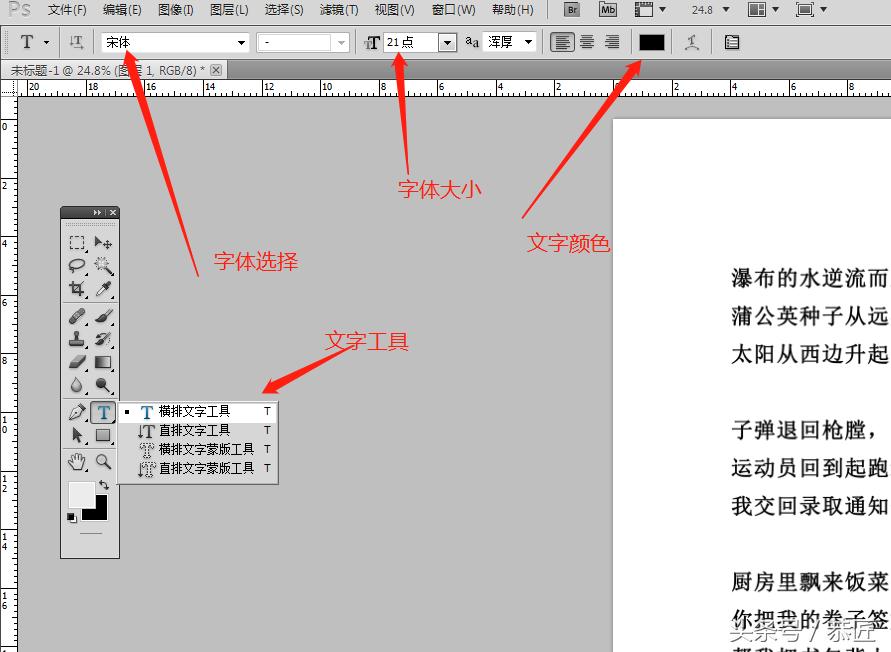Select the Crop tool
Screen dimensions: 891x652
click(x=75, y=288)
